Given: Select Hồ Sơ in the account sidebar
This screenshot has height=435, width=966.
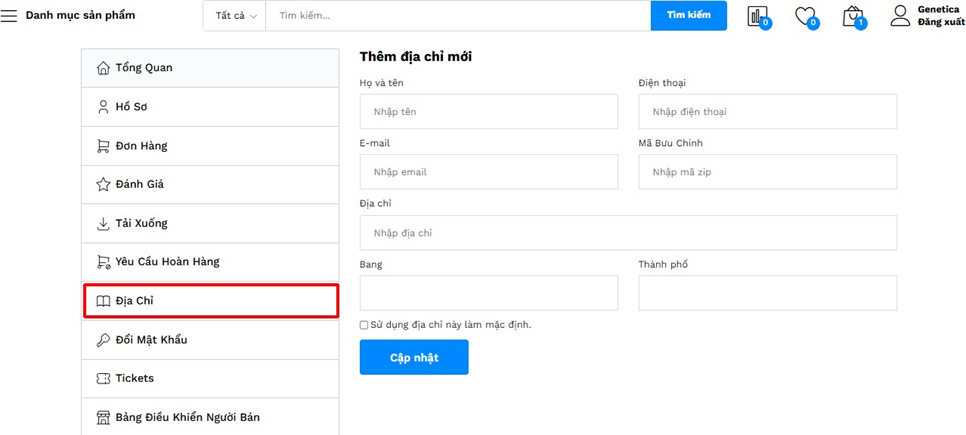Looking at the screenshot, I should [131, 107].
